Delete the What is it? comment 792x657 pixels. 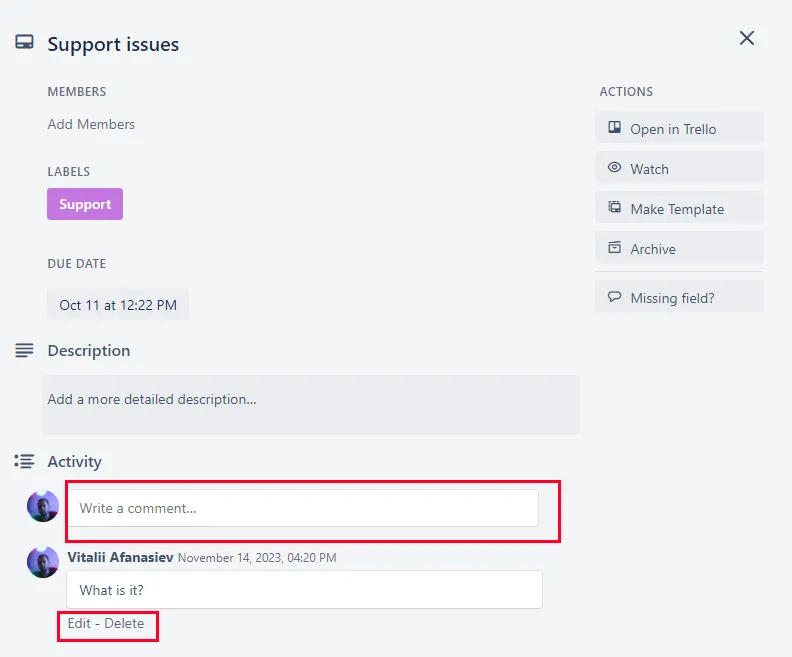(x=124, y=623)
